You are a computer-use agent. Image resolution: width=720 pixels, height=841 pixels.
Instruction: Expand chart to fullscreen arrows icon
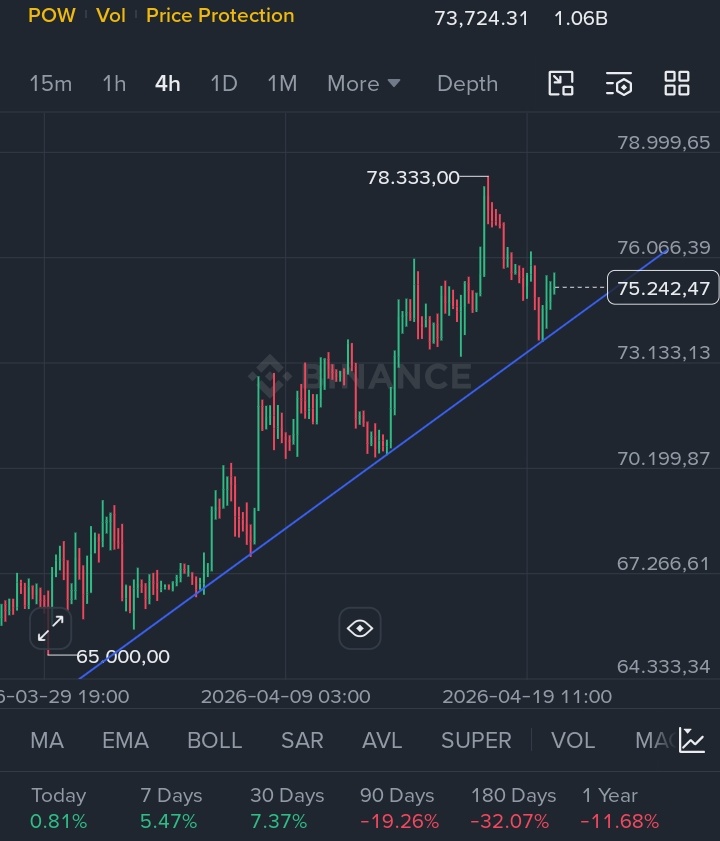(50, 629)
